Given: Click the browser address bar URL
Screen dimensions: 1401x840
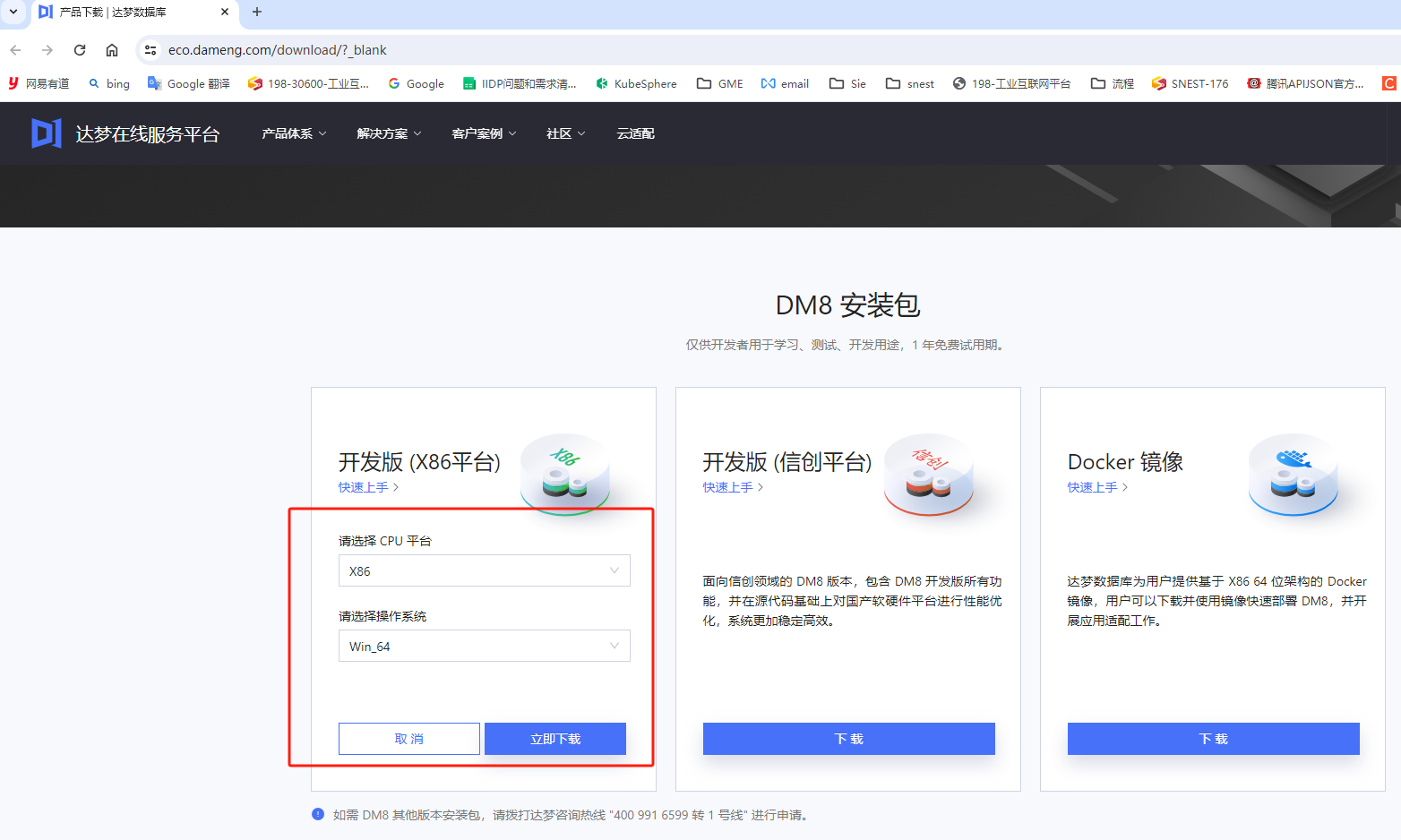Looking at the screenshot, I should coord(278,50).
